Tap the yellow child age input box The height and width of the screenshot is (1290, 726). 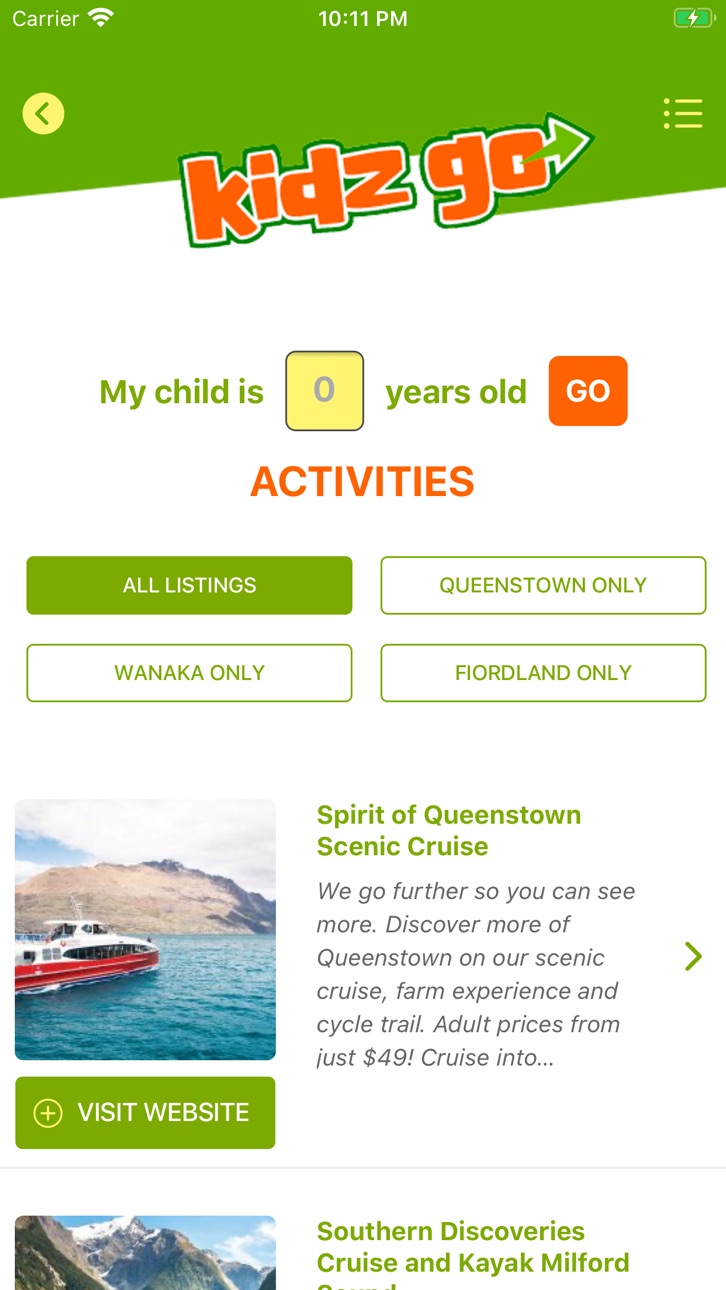click(x=325, y=391)
